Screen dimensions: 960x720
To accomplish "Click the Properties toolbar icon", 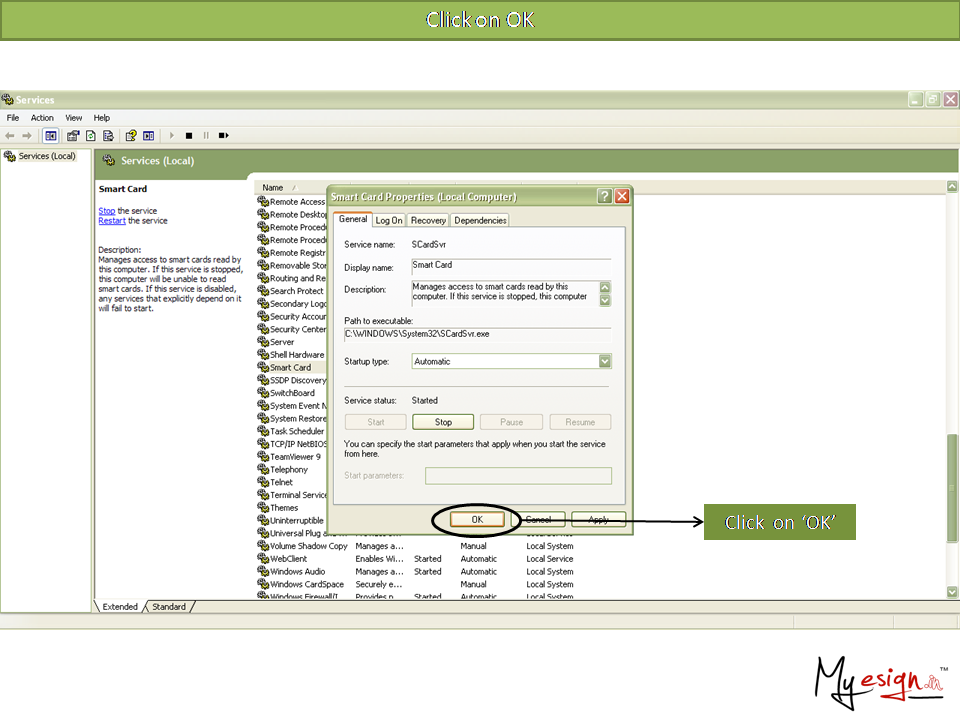I will coord(74,135).
